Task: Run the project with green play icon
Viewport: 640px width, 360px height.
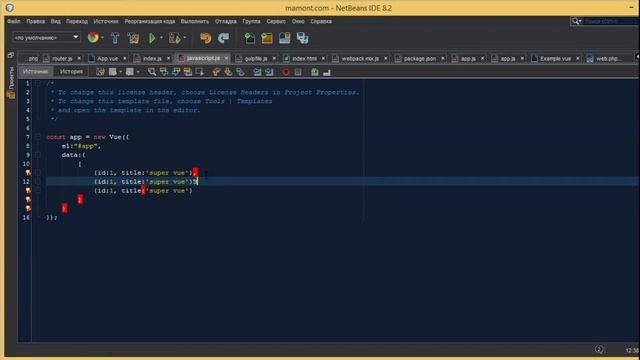Action: pyautogui.click(x=152, y=38)
